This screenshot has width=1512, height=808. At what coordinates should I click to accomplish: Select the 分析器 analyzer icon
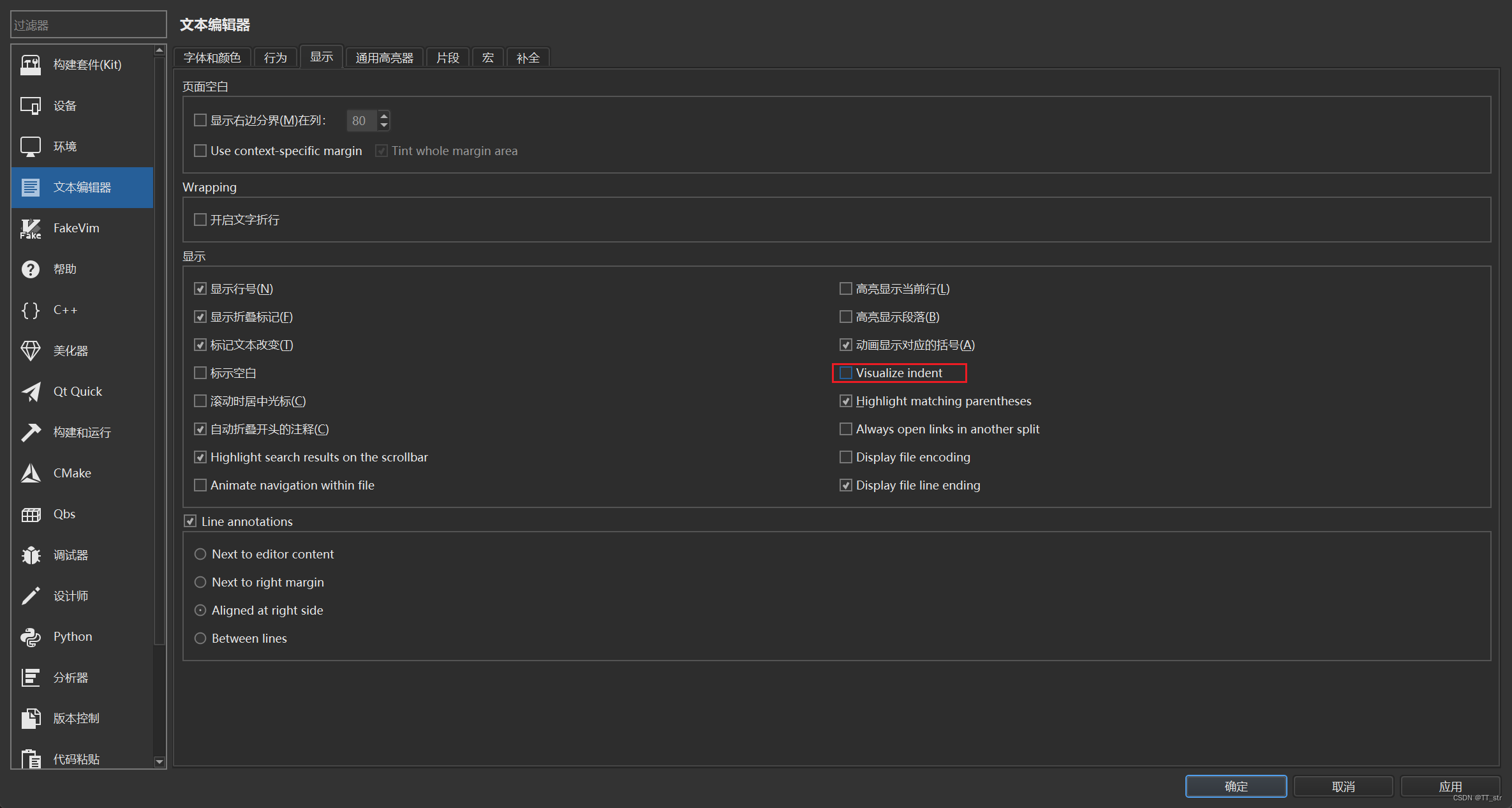pyautogui.click(x=31, y=677)
